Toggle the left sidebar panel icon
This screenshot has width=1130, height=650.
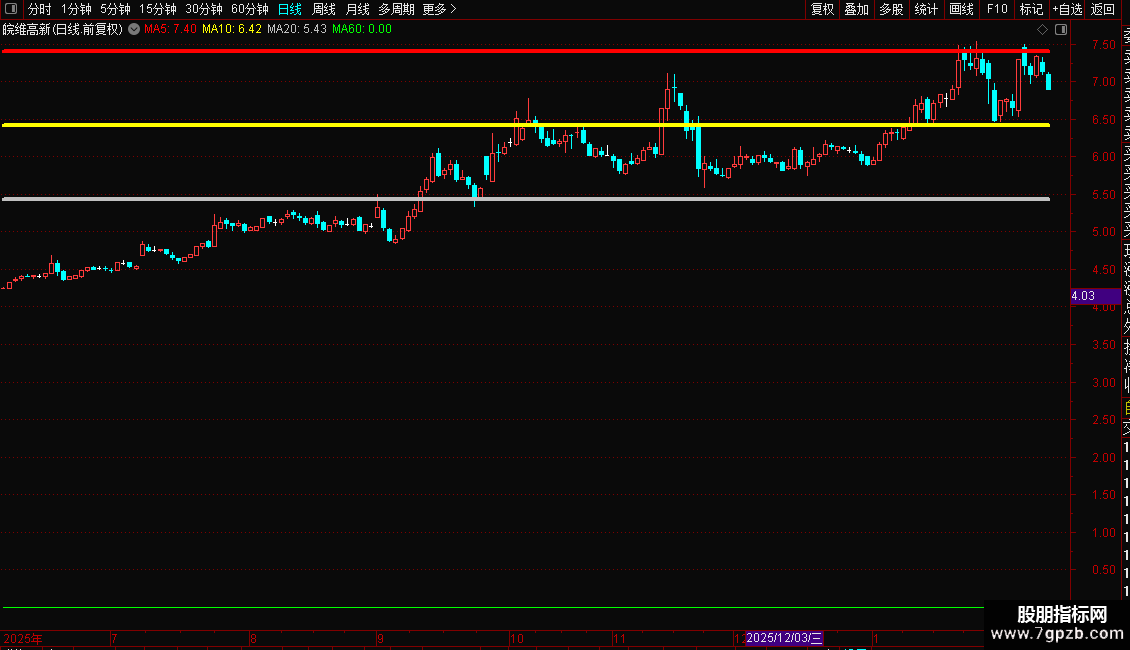click(11, 9)
